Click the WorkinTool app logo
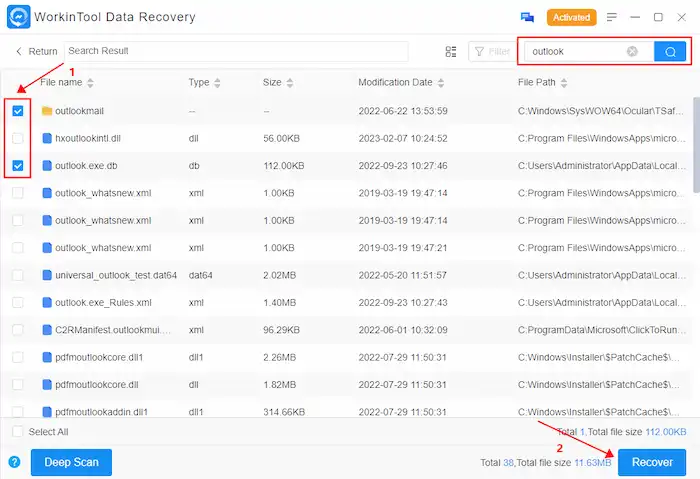This screenshot has height=479, width=700. point(19,17)
